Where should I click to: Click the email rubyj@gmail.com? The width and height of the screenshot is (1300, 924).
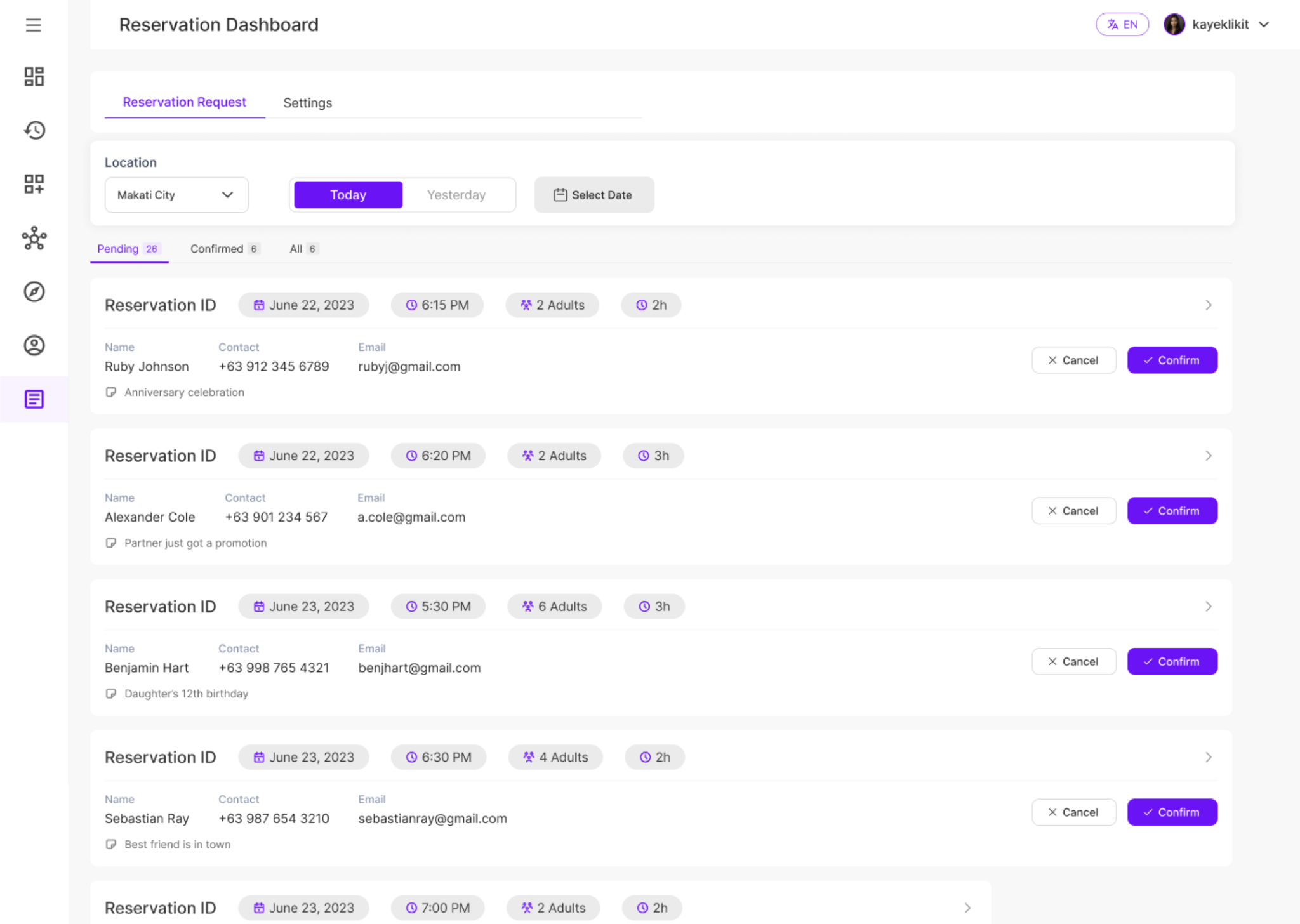[x=409, y=366]
